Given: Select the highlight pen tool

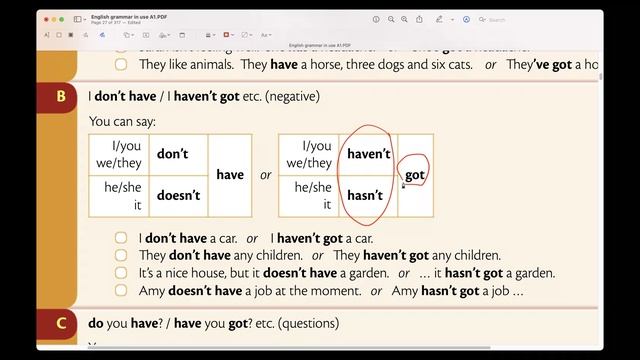Looking at the screenshot, I should (439, 19).
